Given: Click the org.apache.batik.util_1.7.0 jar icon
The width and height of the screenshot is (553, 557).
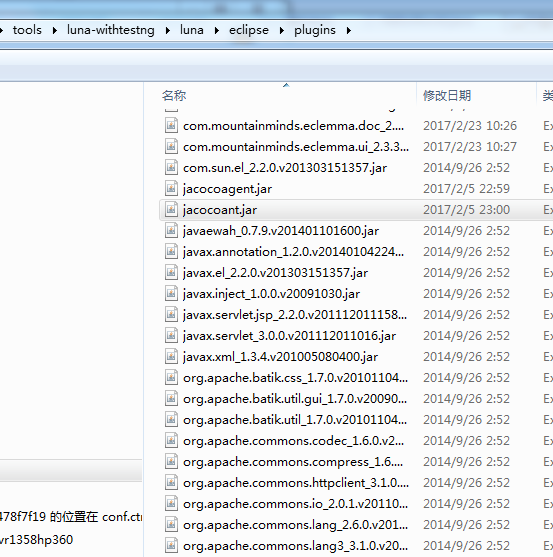Looking at the screenshot, I should pyautogui.click(x=171, y=419).
